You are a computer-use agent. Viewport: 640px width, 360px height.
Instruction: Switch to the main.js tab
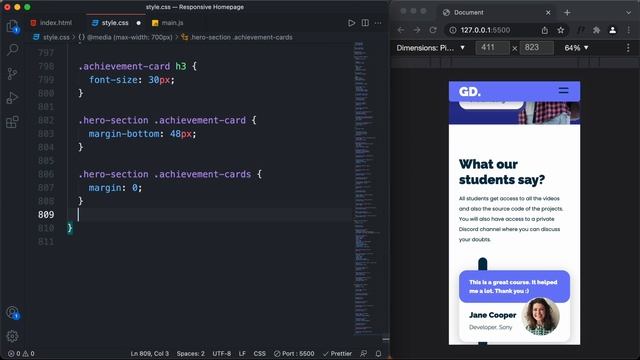tap(167, 23)
